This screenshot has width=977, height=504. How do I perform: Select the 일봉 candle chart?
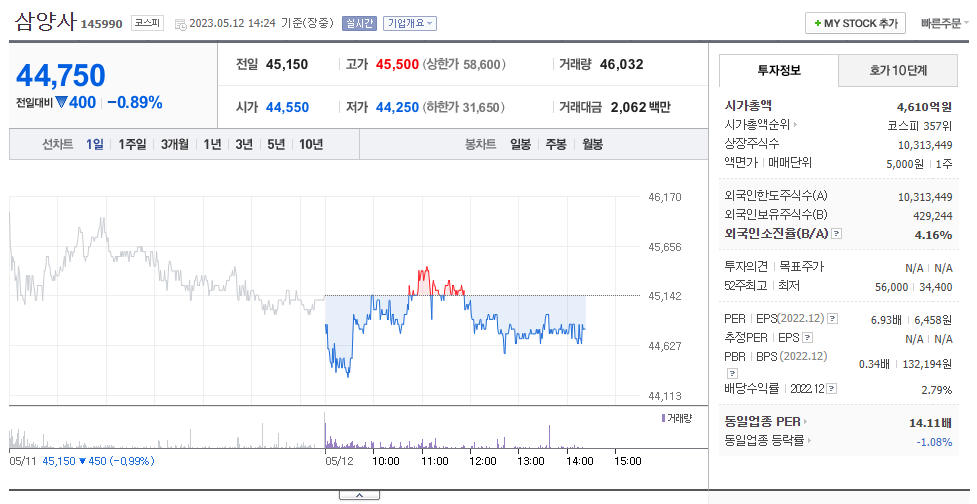pyautogui.click(x=520, y=145)
